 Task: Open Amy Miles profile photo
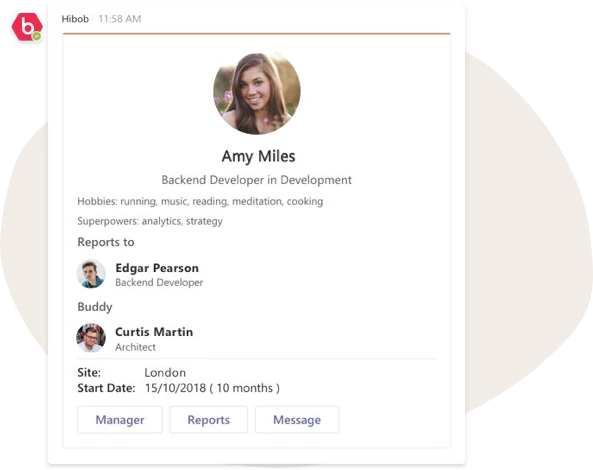click(x=257, y=93)
